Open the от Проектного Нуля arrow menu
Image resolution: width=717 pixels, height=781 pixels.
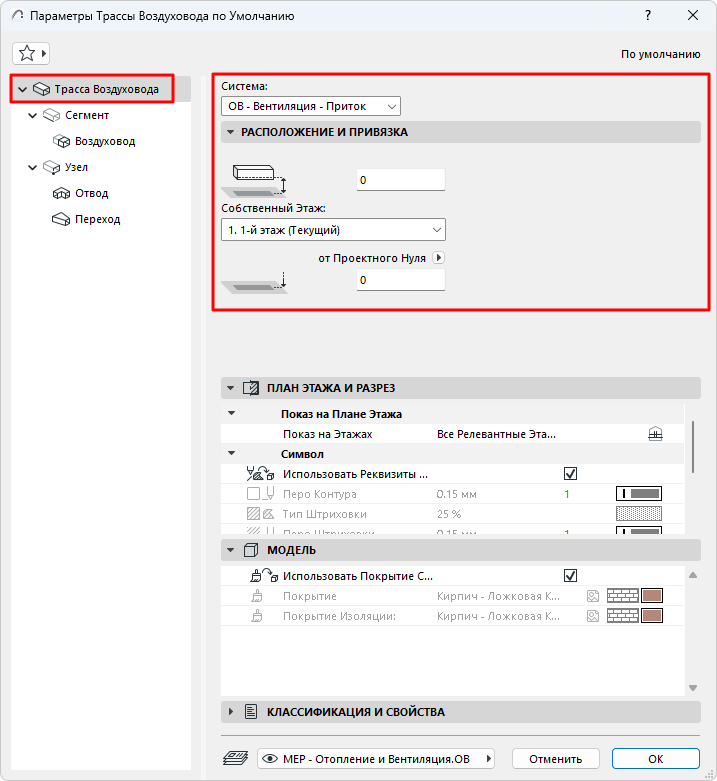pos(438,258)
